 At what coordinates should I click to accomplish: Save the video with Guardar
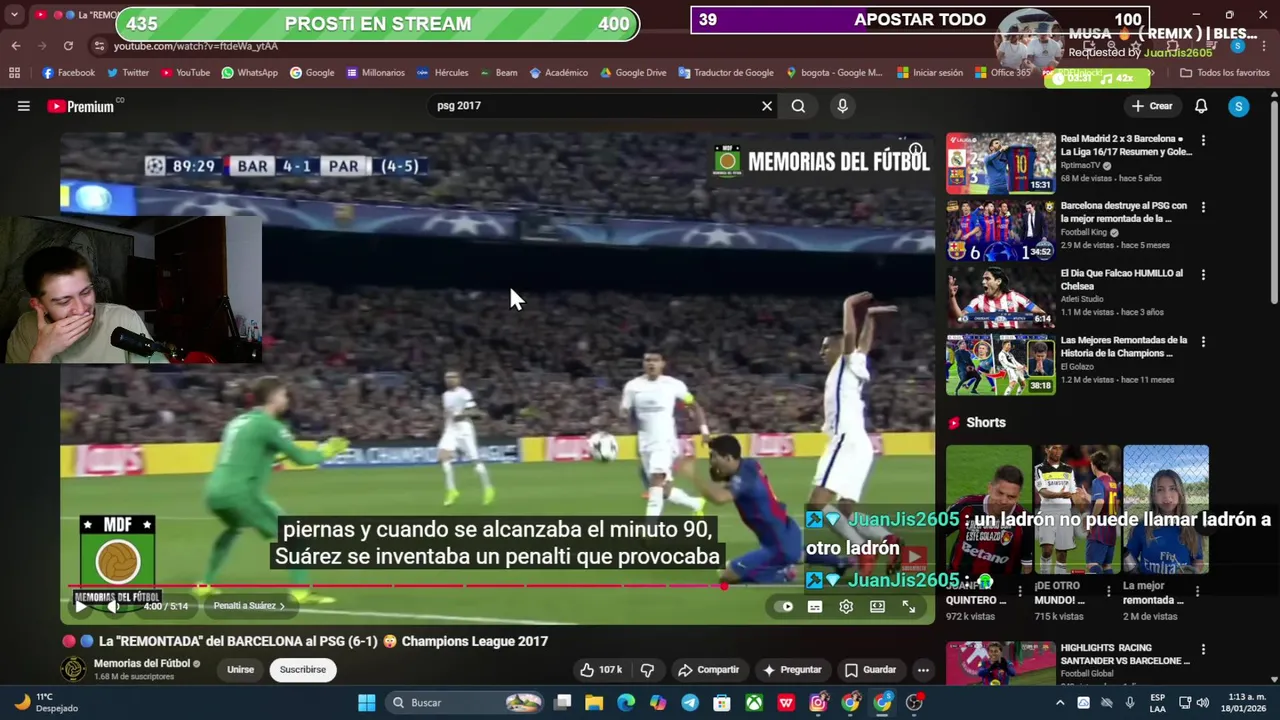click(870, 670)
